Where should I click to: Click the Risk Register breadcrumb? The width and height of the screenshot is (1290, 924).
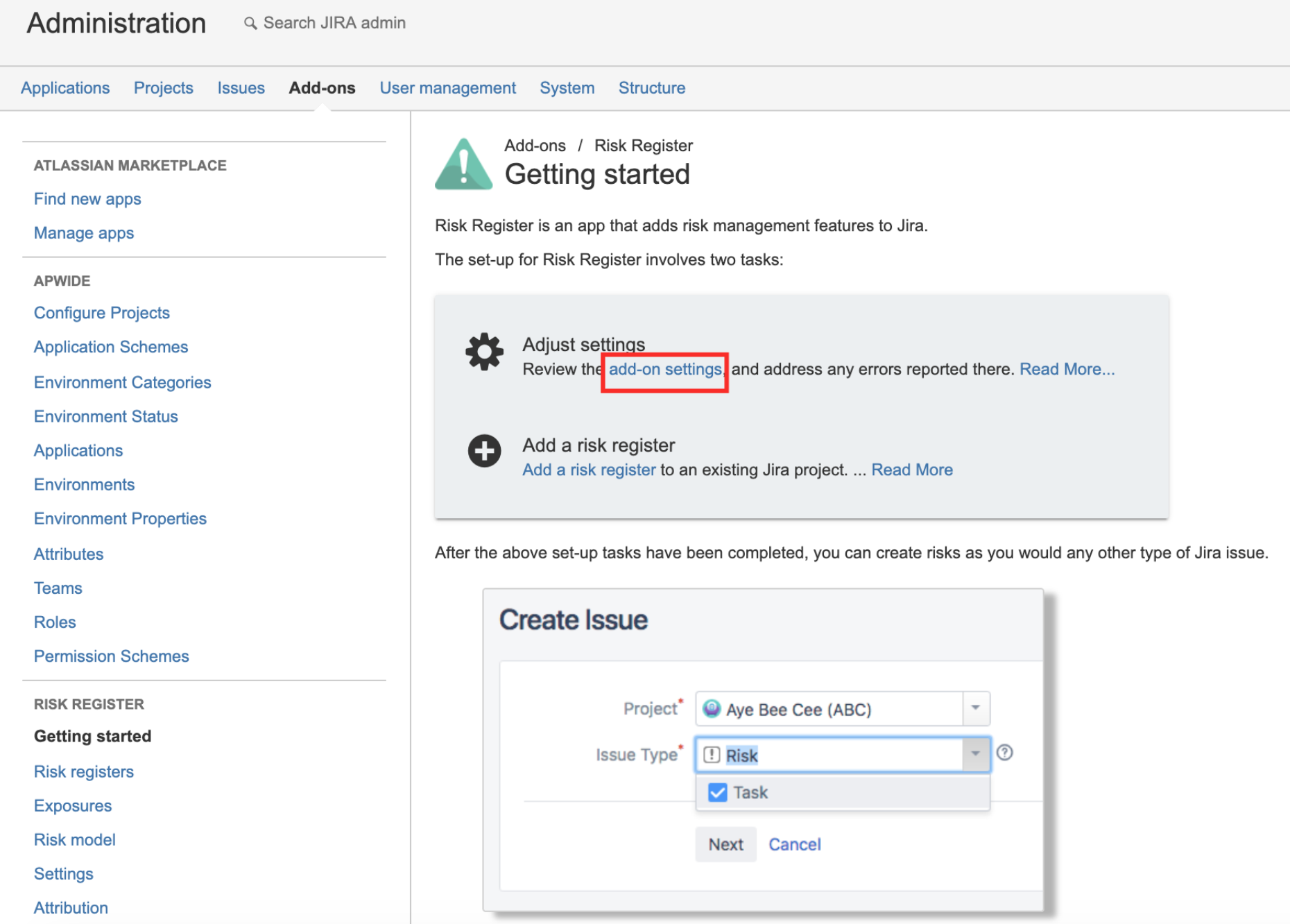click(644, 146)
